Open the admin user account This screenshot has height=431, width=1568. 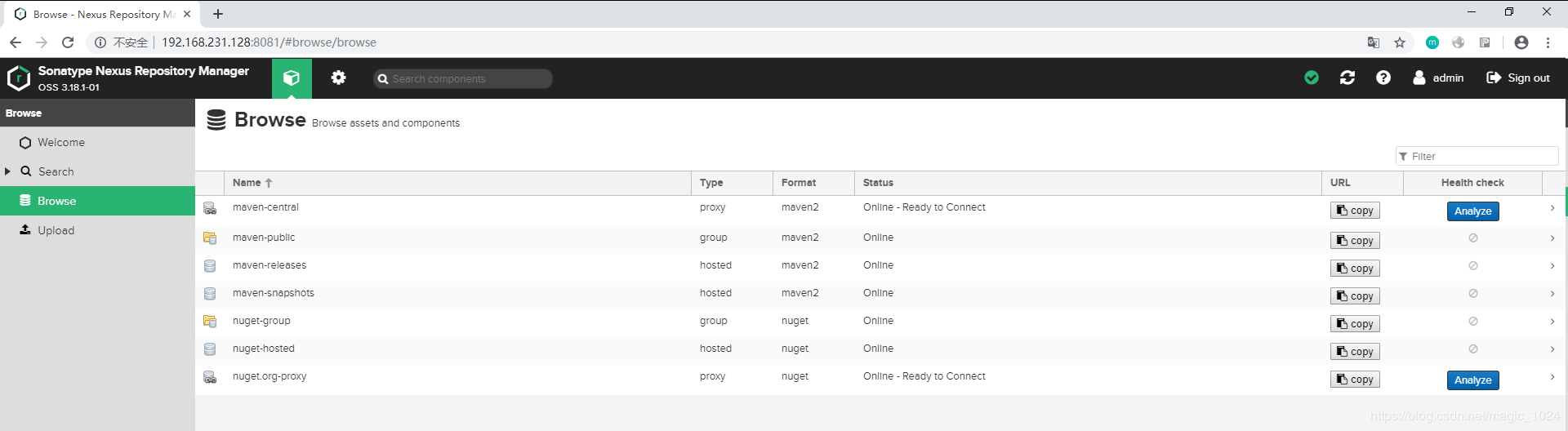point(1438,78)
